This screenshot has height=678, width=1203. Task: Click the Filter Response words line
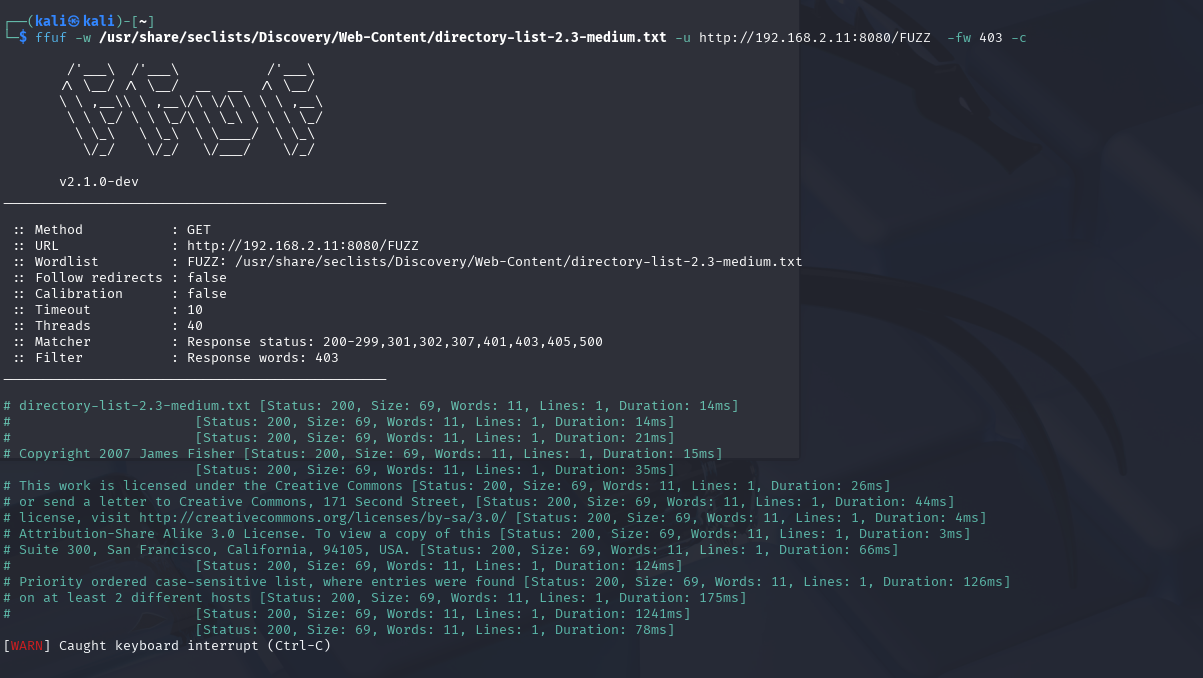point(177,358)
